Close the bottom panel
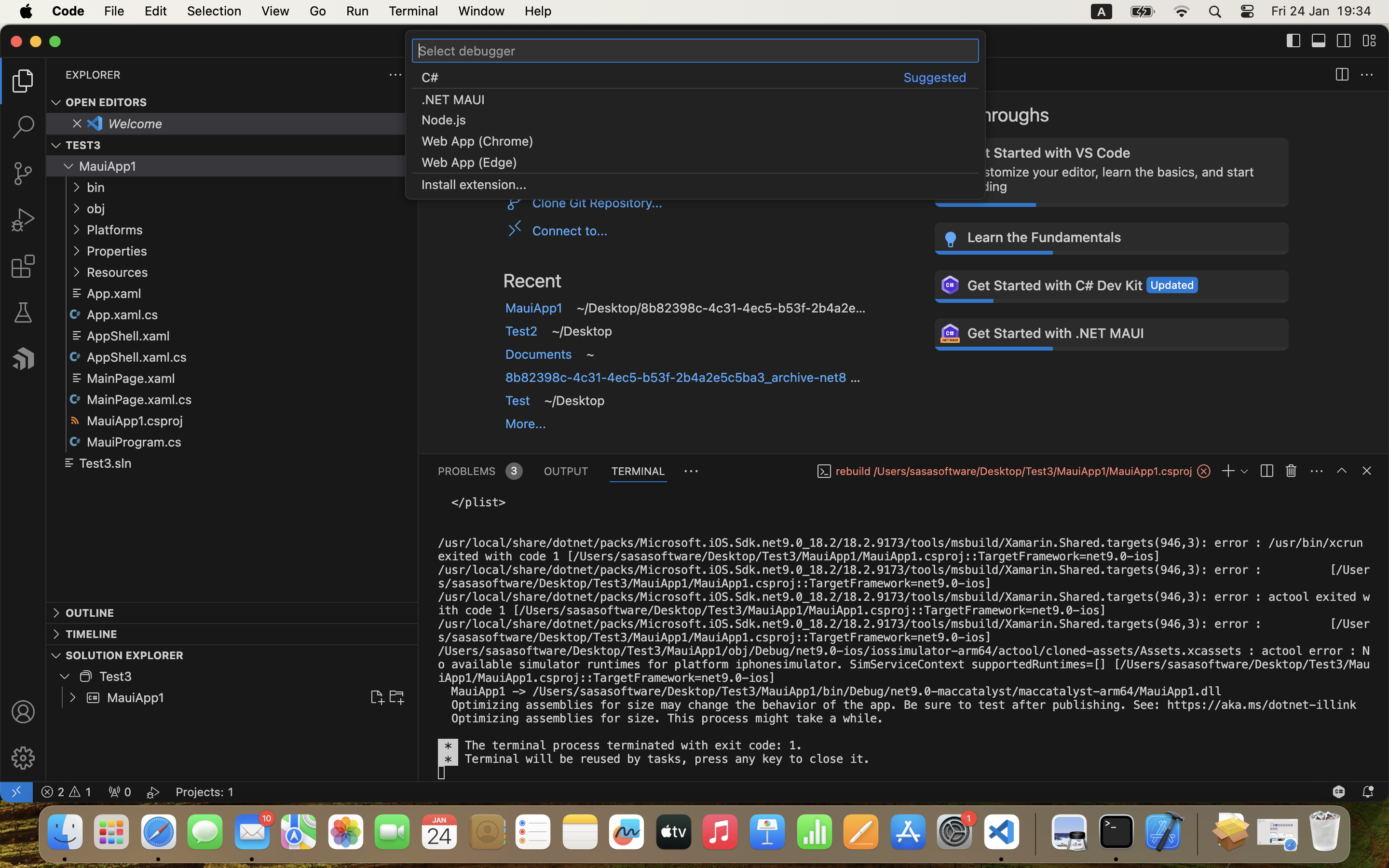This screenshot has height=868, width=1389. pos(1366,471)
